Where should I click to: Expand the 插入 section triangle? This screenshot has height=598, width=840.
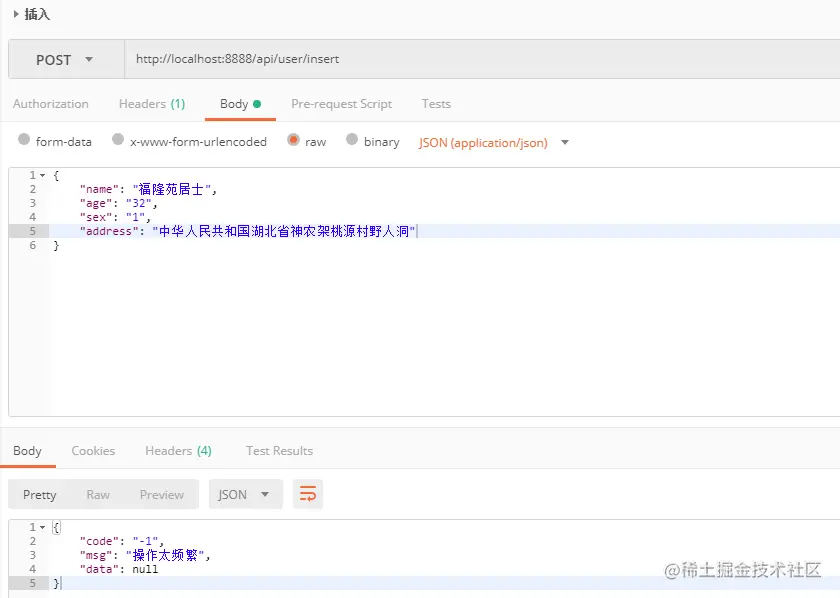16,14
